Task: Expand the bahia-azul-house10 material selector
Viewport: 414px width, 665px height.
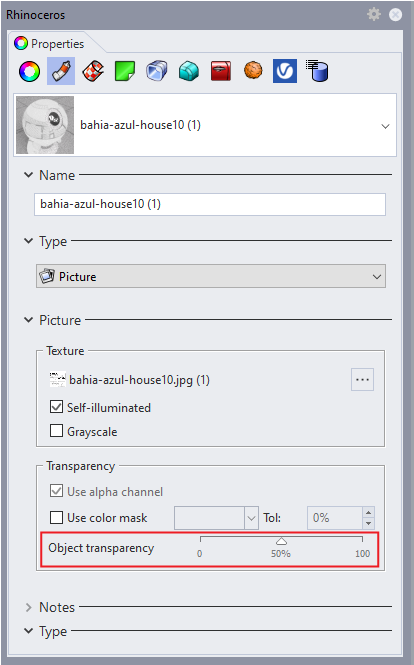Action: 205,125
